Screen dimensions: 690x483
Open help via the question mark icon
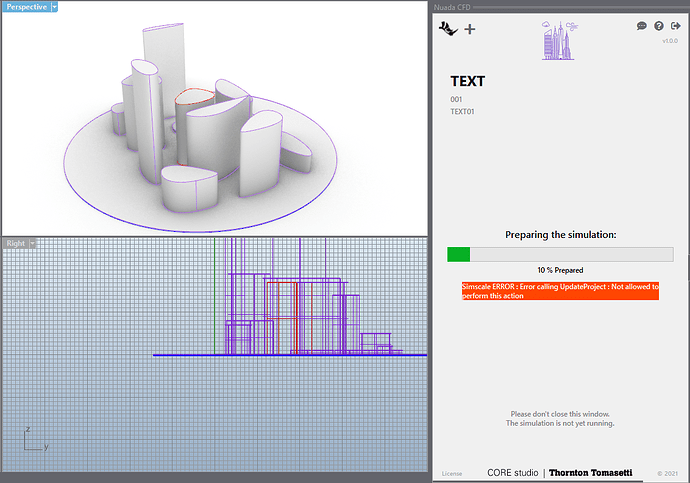659,26
